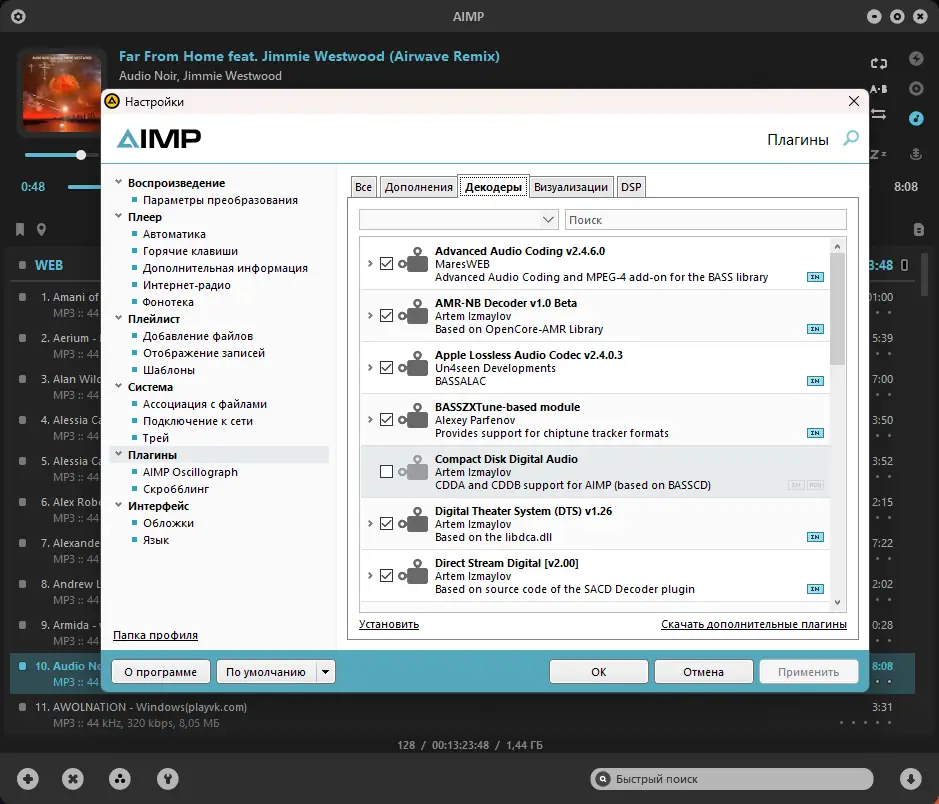939x804 pixels.
Task: Switch to the Все tab
Action: point(364,187)
